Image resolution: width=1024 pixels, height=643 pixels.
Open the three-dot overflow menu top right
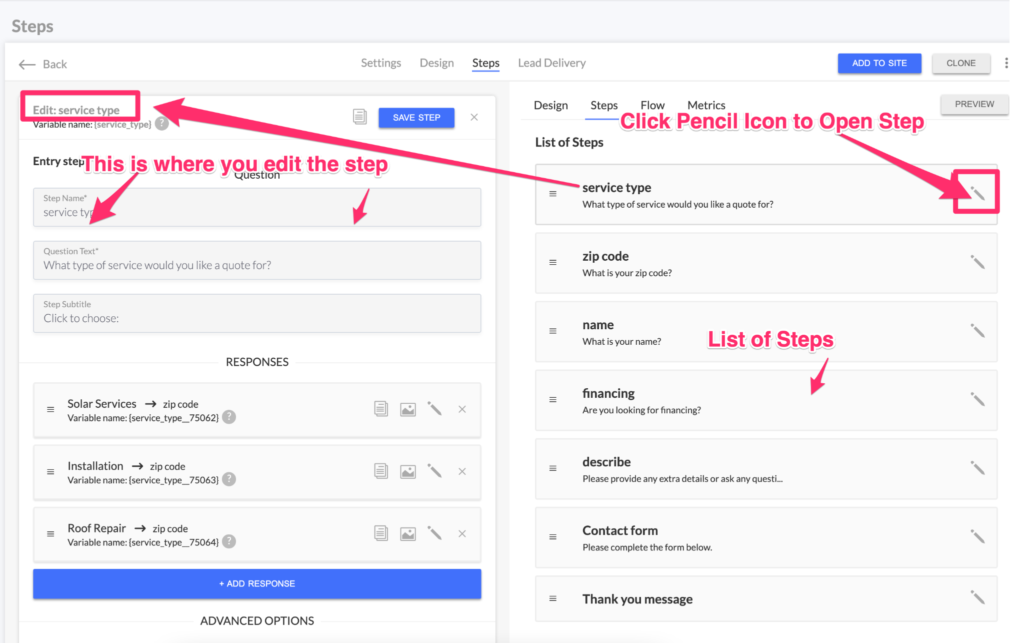tap(1006, 62)
